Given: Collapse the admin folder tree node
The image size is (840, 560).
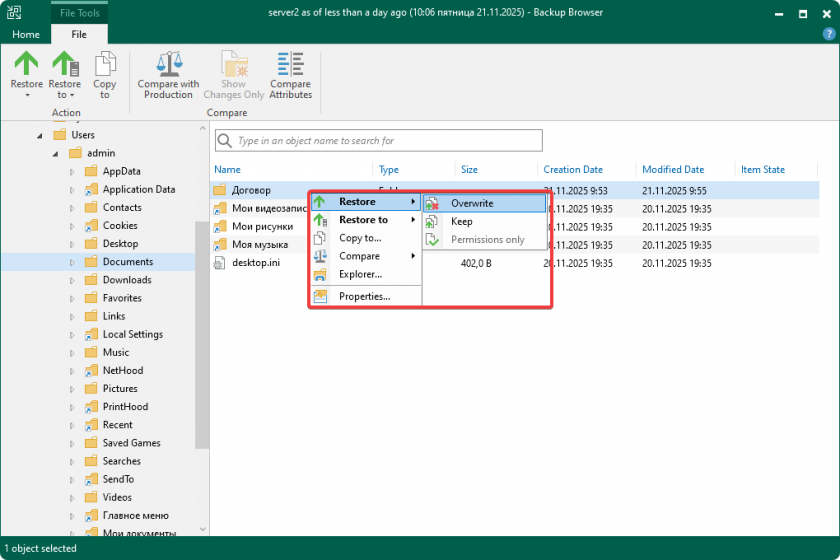Looking at the screenshot, I should (58, 153).
